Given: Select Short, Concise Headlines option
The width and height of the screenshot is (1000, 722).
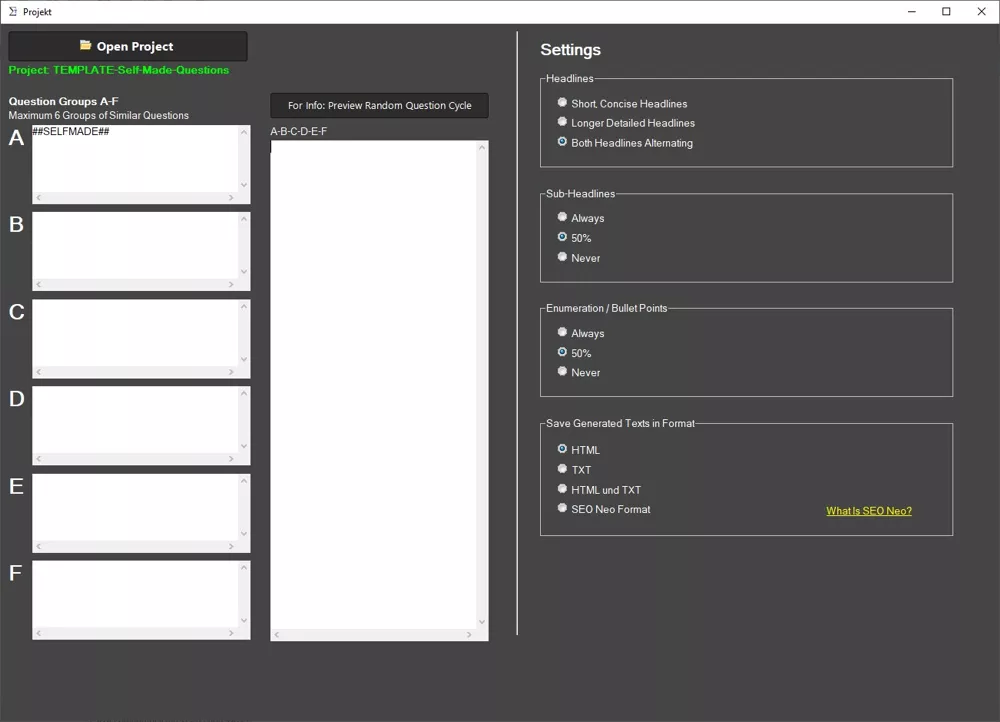Looking at the screenshot, I should click(622, 103).
